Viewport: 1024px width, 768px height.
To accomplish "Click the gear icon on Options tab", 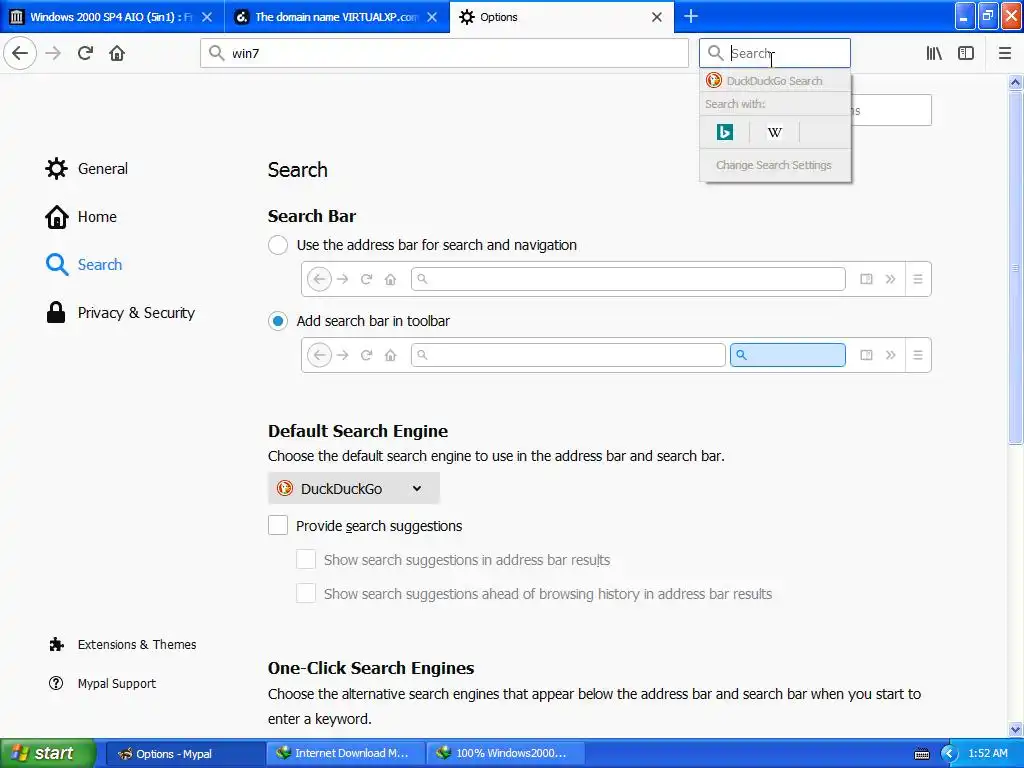I will pyautogui.click(x=466, y=17).
